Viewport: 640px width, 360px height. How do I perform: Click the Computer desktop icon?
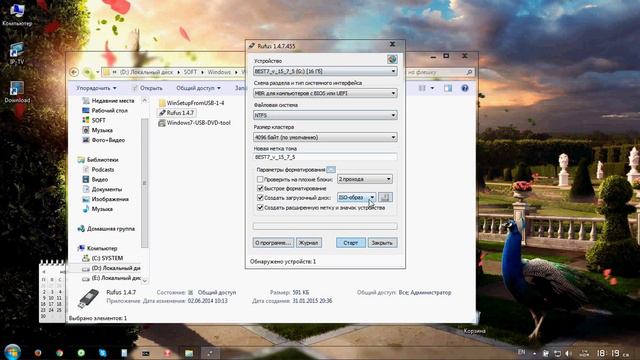pos(17,15)
